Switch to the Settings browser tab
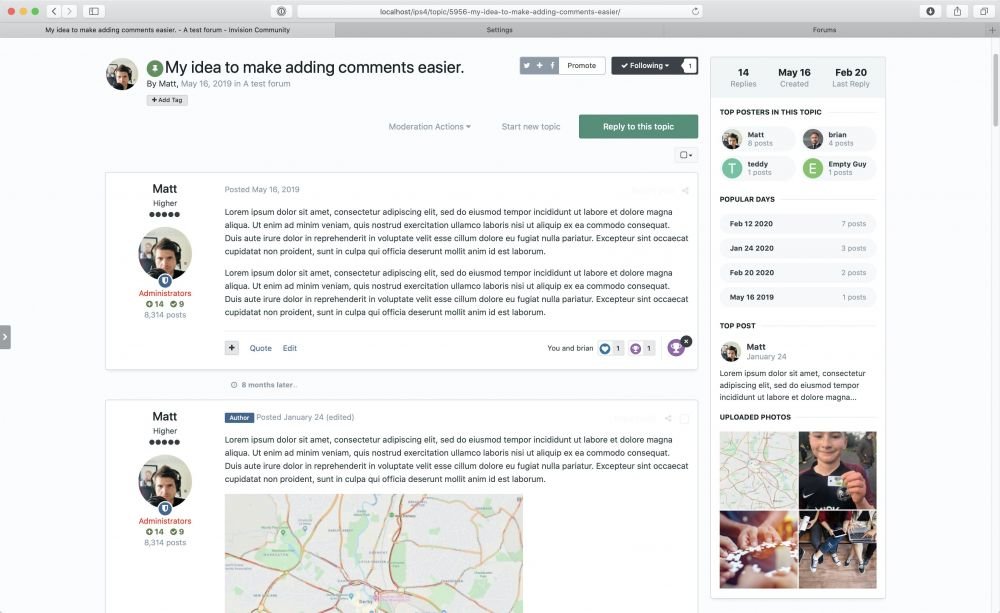The image size is (1000, 613). click(x=499, y=30)
